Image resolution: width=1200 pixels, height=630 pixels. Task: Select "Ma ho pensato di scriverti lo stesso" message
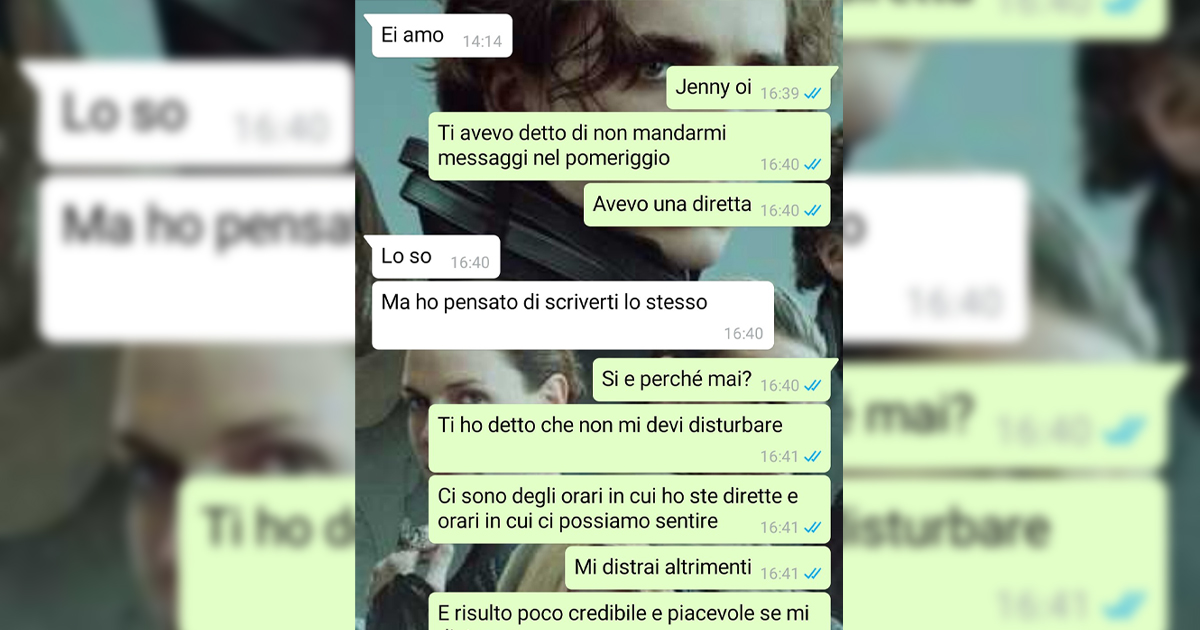coord(572,315)
